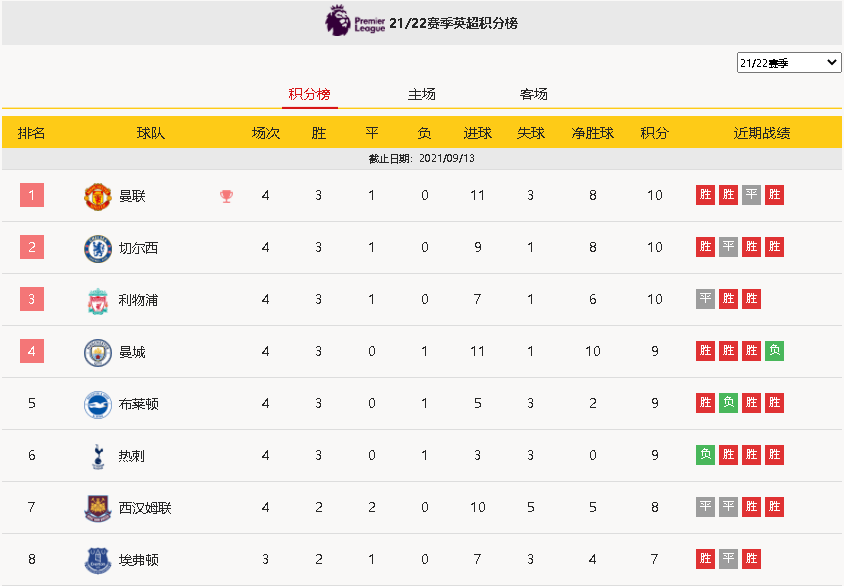Image resolution: width=844 pixels, height=586 pixels.
Task: Open the 西汉姆联 team name link
Action: pyautogui.click(x=145, y=508)
